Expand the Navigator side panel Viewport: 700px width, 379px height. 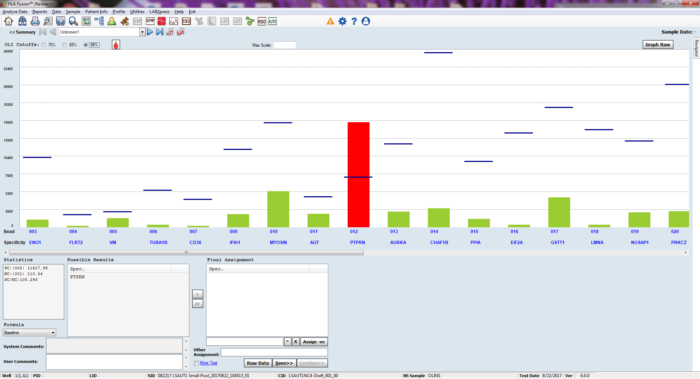[x=696, y=48]
